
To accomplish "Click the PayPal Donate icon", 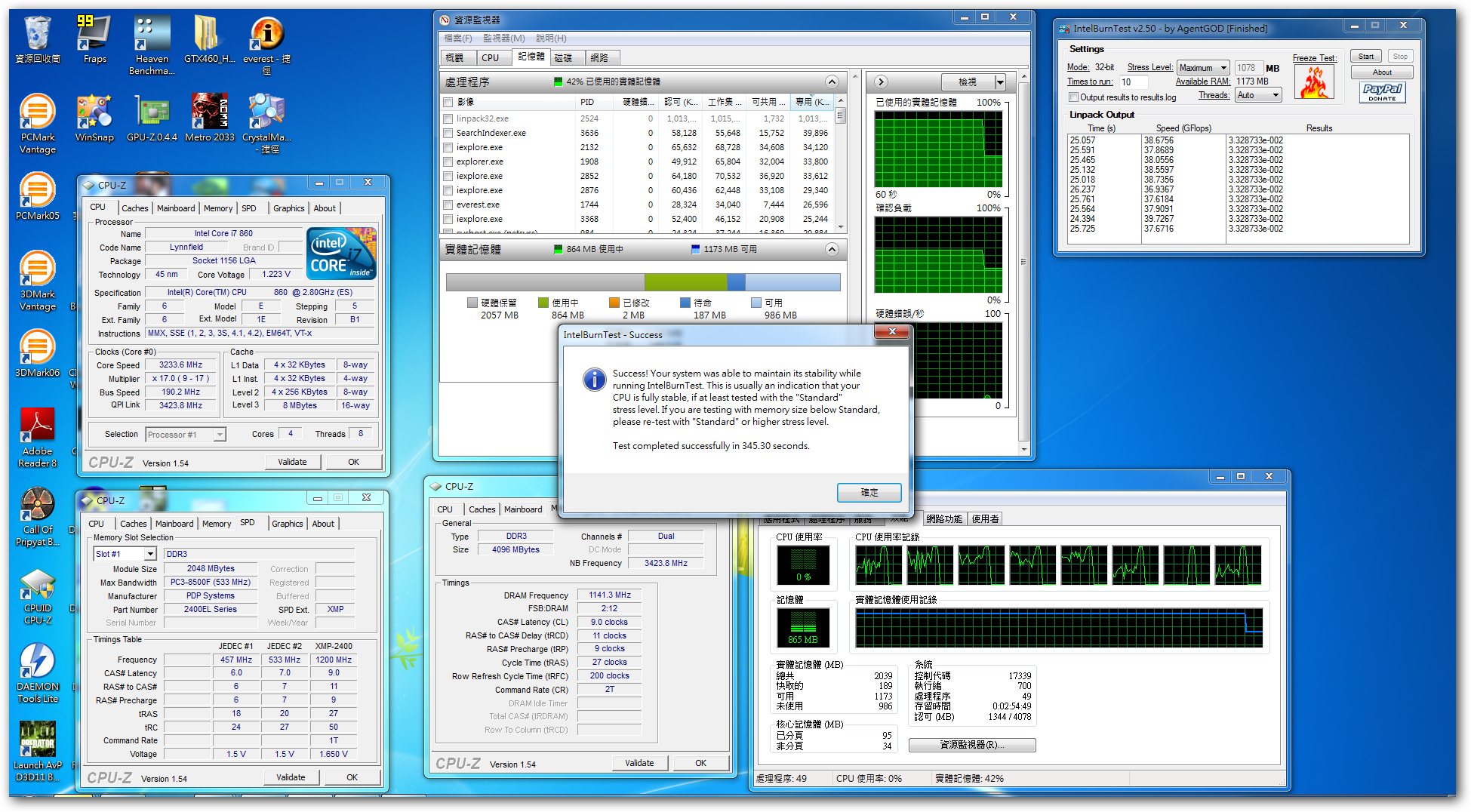I will coord(1382,92).
